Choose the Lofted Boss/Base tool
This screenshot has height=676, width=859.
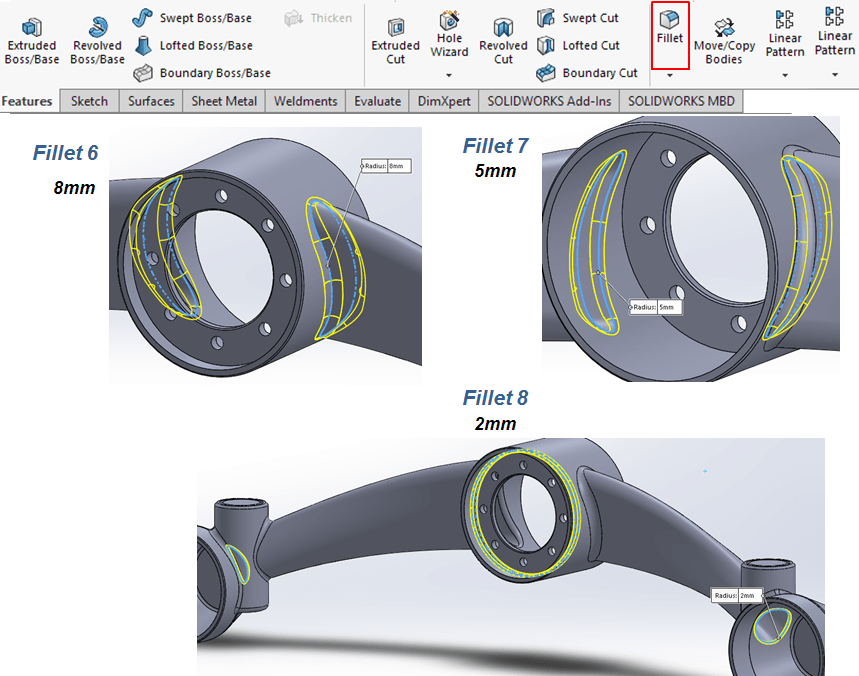(194, 45)
